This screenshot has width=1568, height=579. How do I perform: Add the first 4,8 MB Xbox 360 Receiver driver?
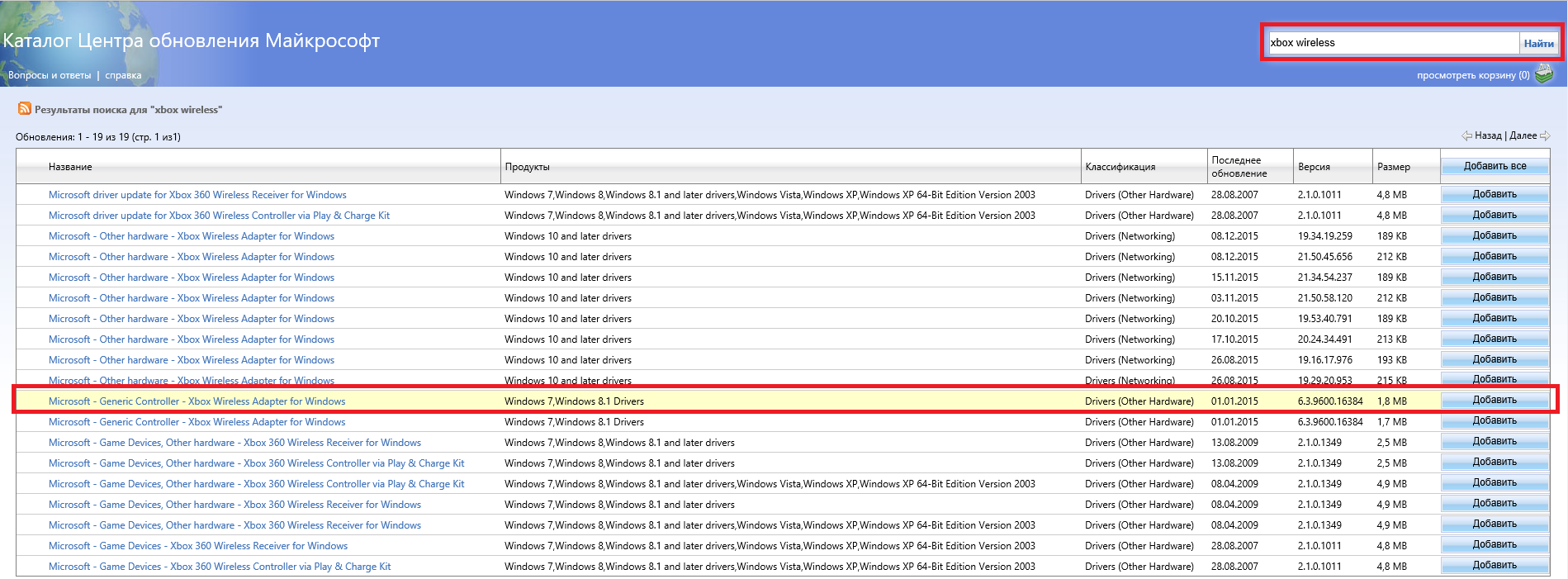pyautogui.click(x=1495, y=194)
